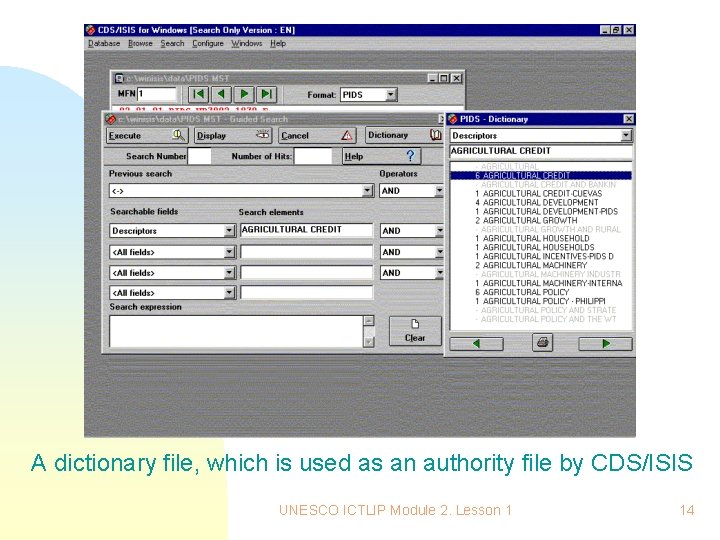The height and width of the screenshot is (540, 720).
Task: Open the Configure menu
Action: [208, 43]
